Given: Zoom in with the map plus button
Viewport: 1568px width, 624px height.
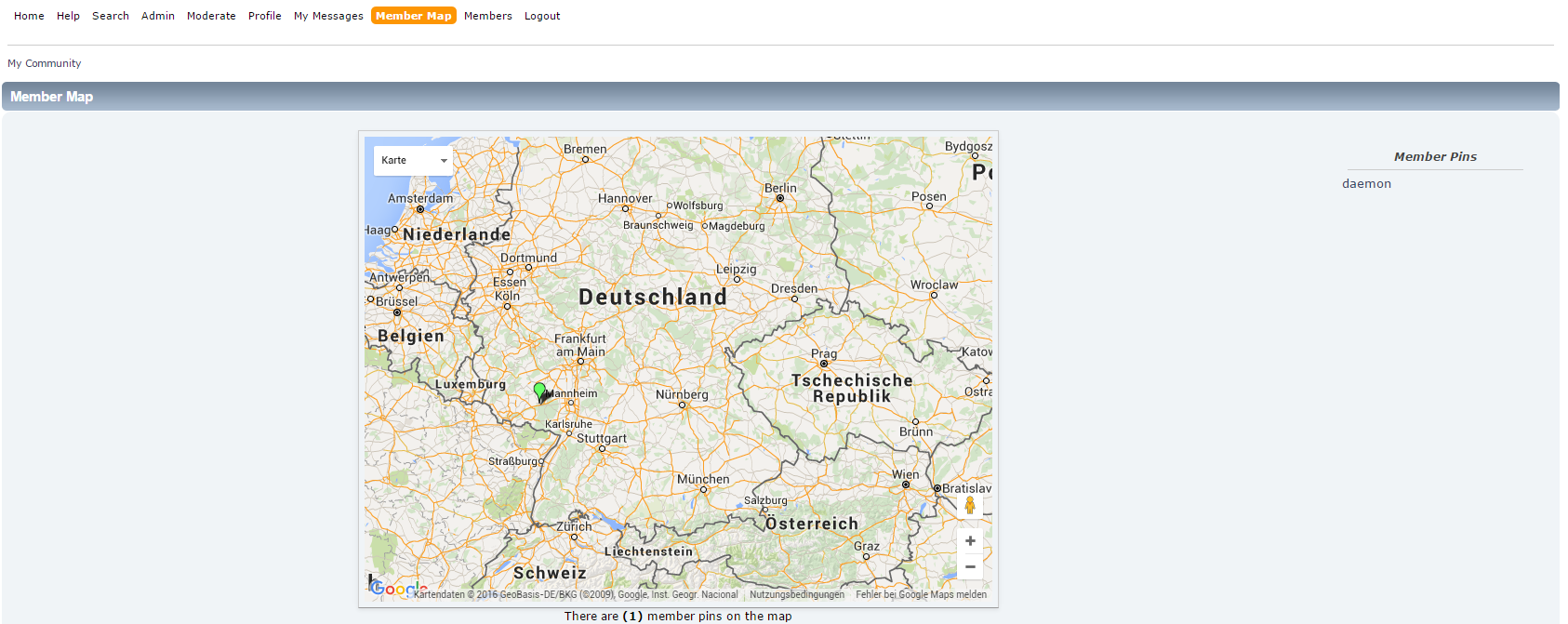Looking at the screenshot, I should pyautogui.click(x=969, y=541).
